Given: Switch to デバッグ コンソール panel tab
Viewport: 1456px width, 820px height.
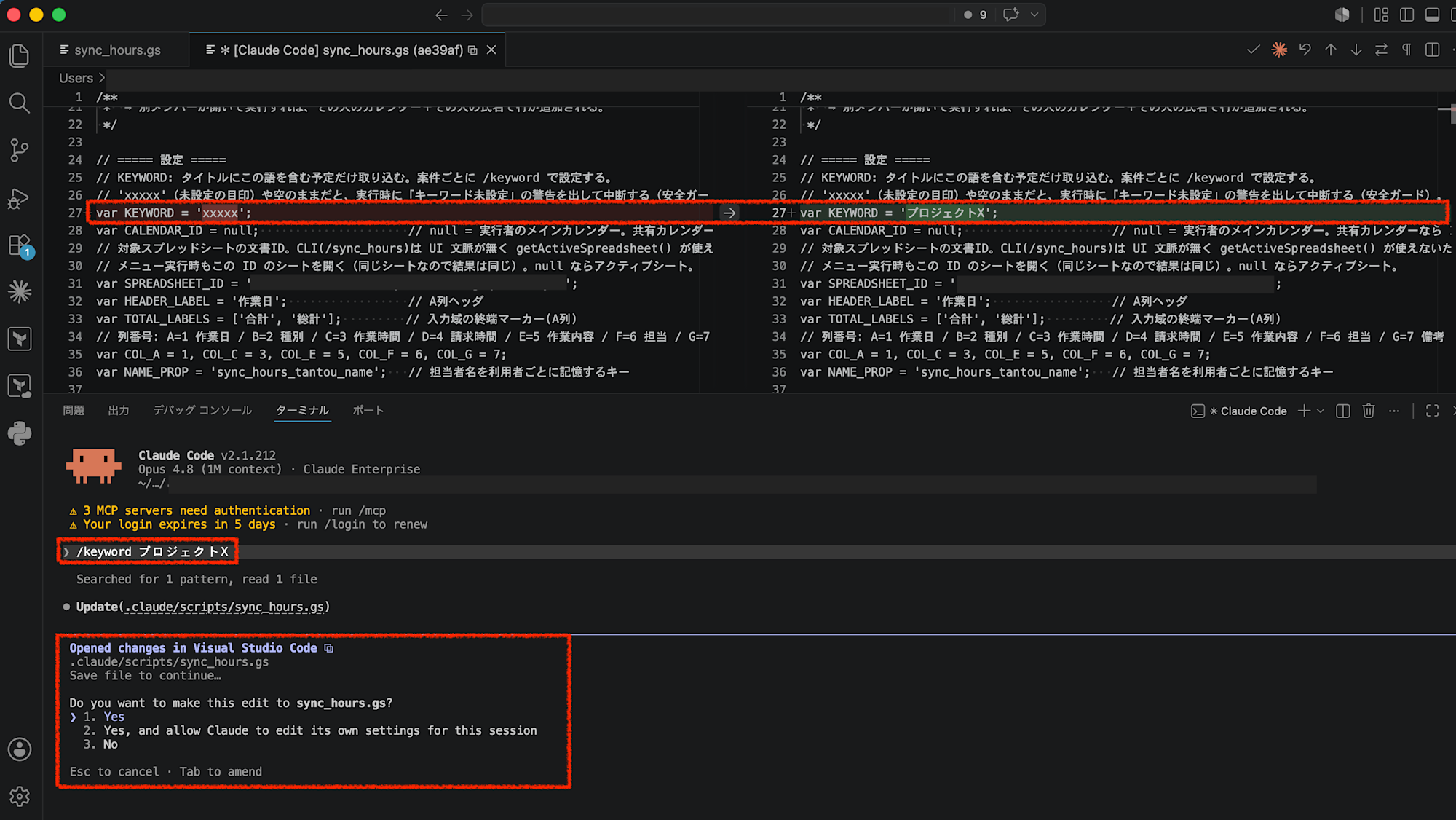Looking at the screenshot, I should tap(202, 411).
